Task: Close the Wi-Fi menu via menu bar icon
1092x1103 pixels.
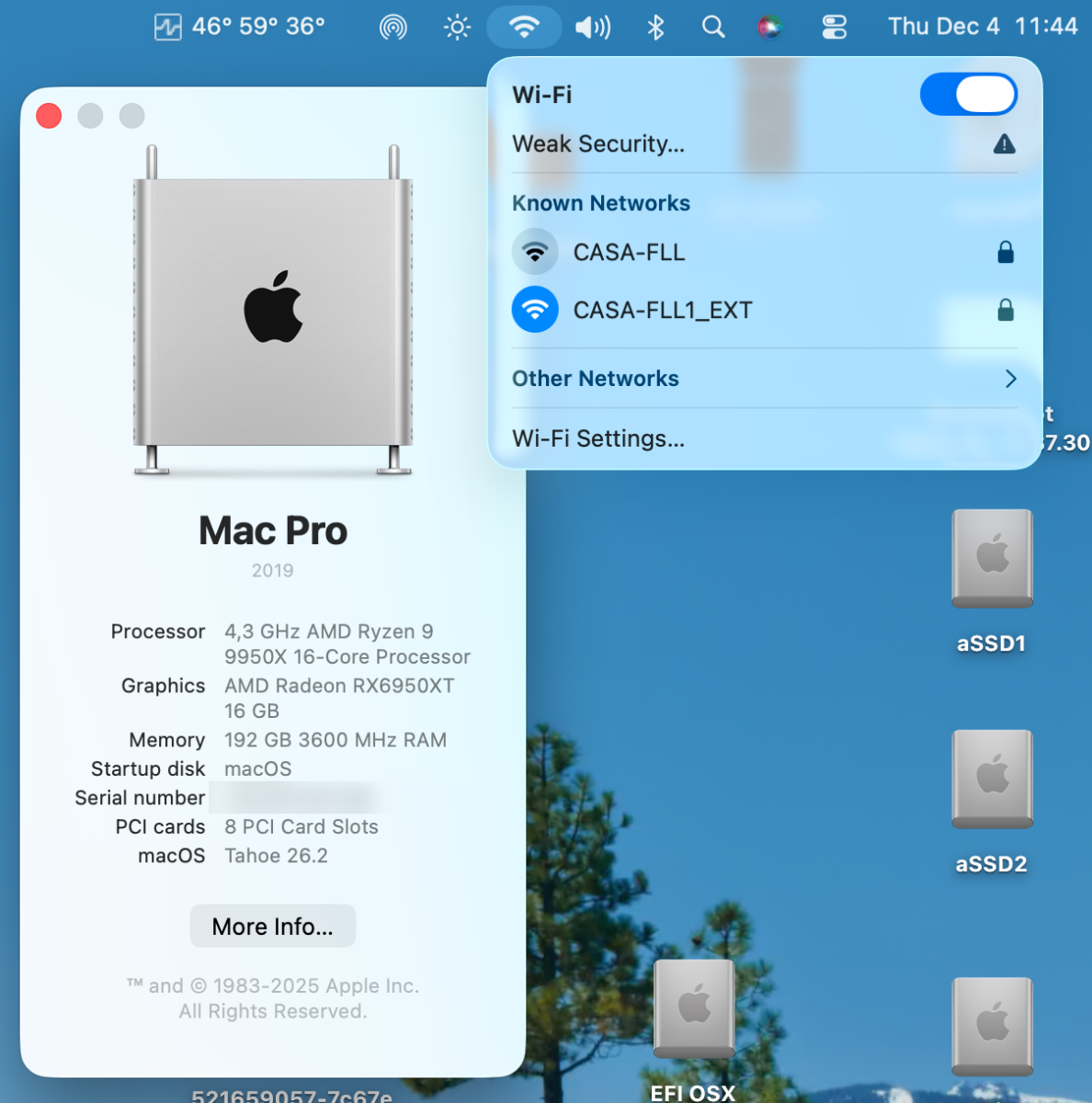Action: (x=524, y=28)
